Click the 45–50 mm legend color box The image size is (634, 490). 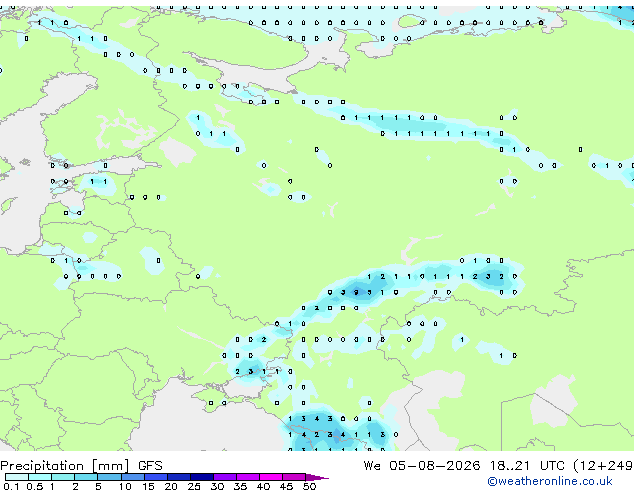click(294, 477)
